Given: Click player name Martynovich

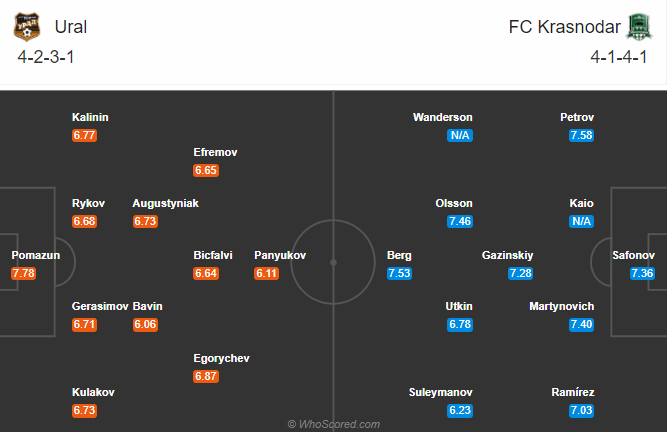Looking at the screenshot, I should [562, 306].
